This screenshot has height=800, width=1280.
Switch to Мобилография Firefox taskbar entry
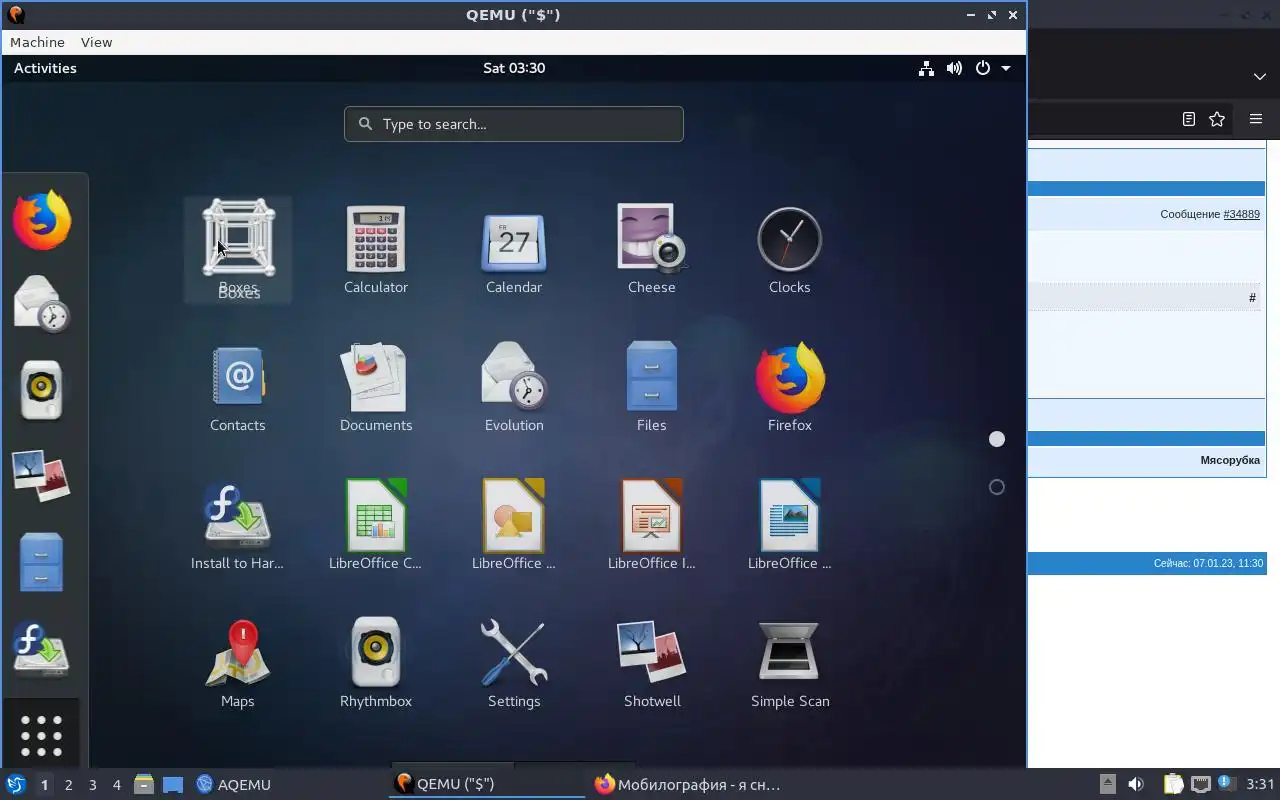point(687,784)
